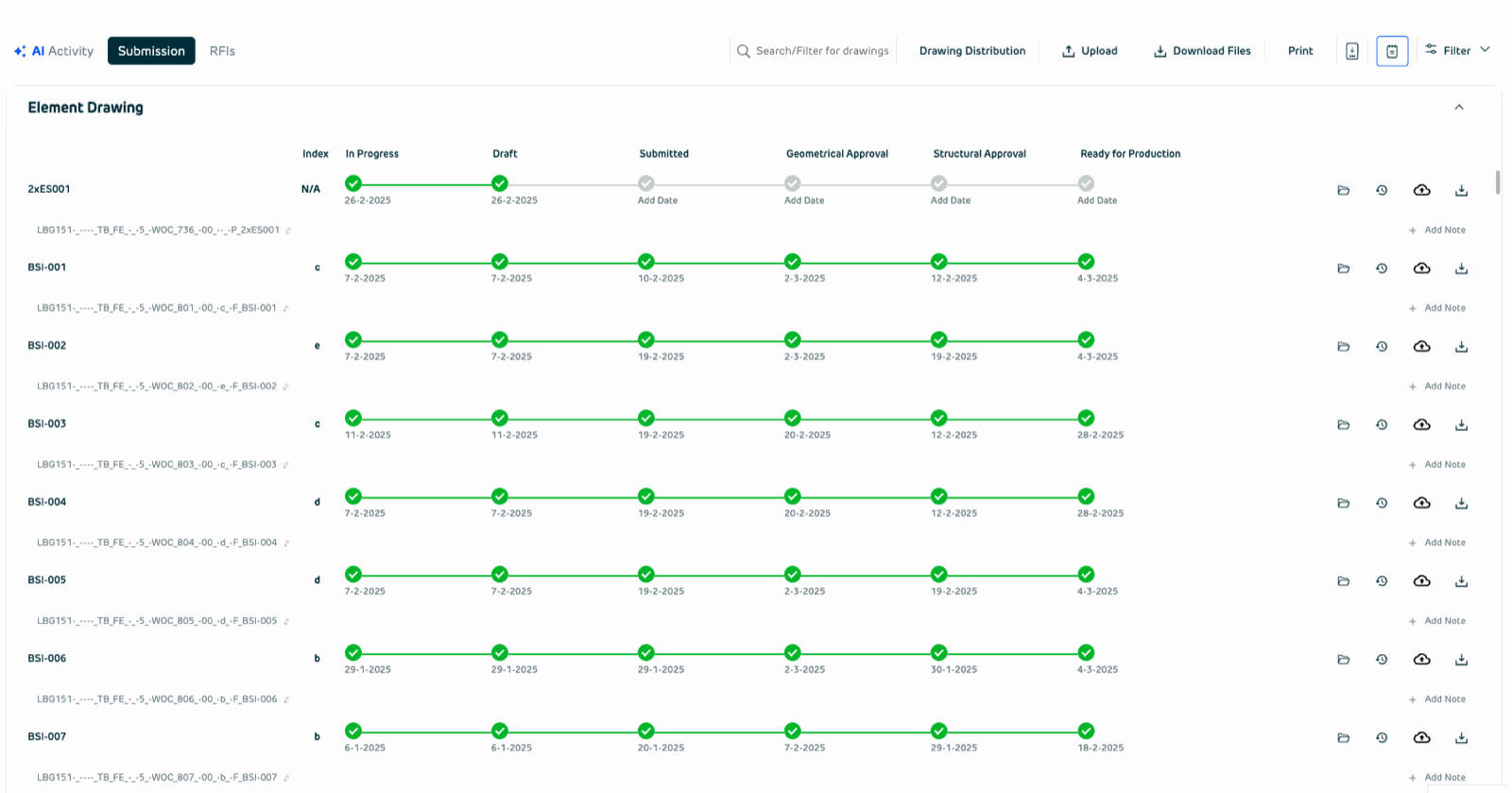This screenshot has height=793, width=1512.
Task: Click the BSI-006 drawing name
Action: pos(47,659)
